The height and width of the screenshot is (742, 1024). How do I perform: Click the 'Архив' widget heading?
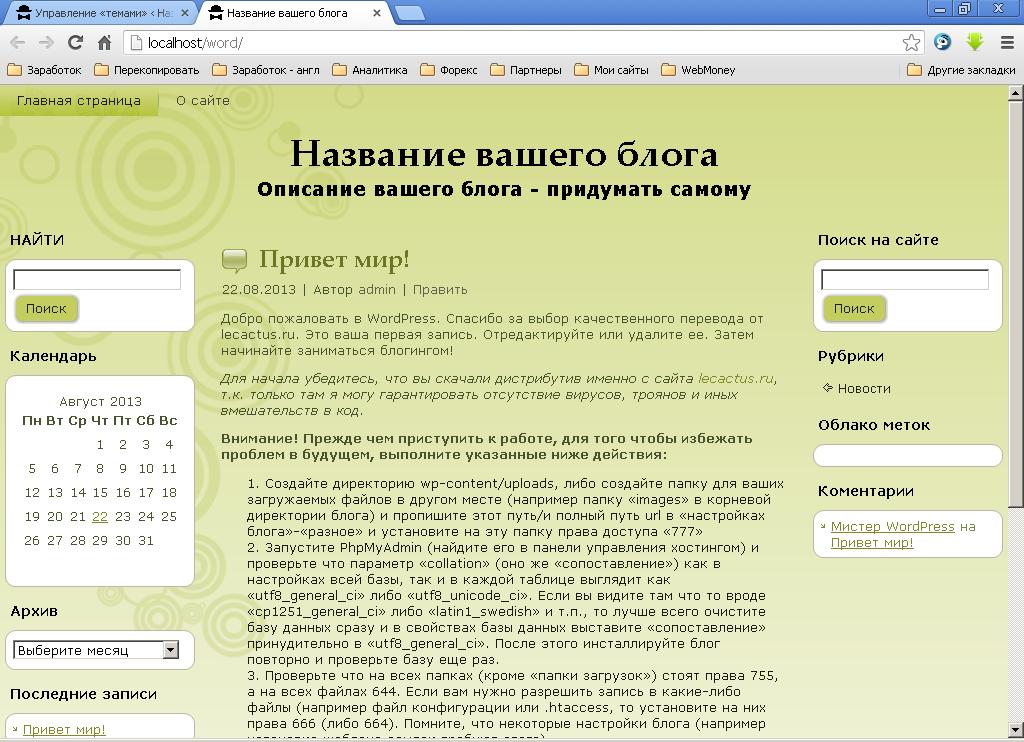pos(34,611)
